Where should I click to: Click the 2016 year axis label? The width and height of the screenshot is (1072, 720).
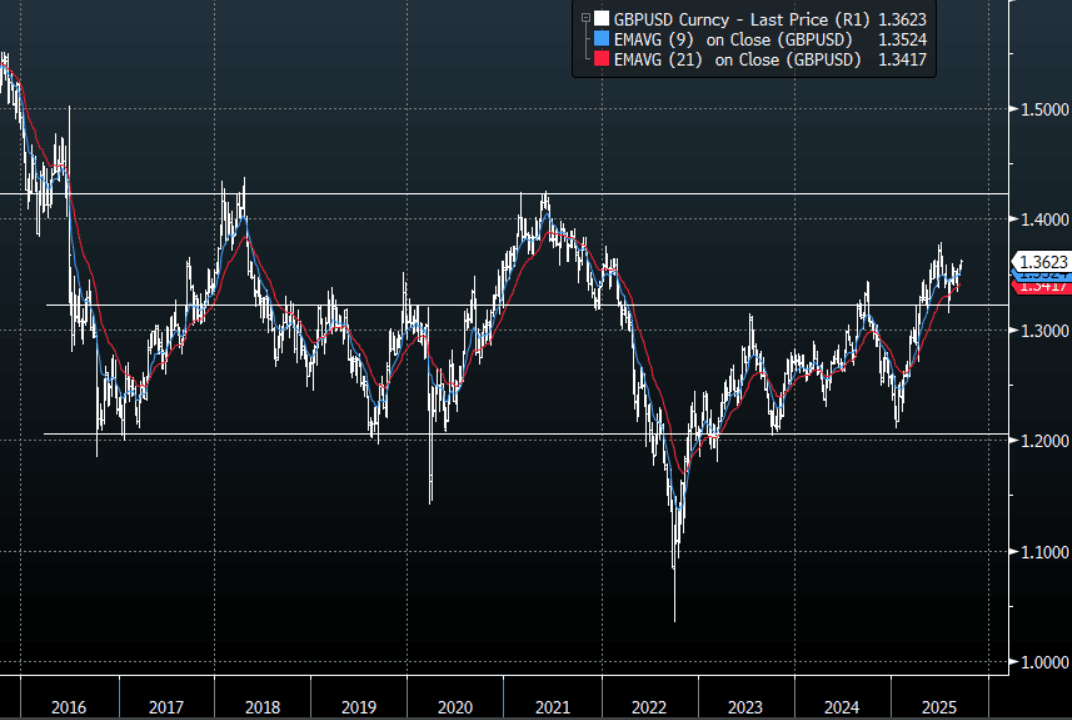(x=68, y=707)
